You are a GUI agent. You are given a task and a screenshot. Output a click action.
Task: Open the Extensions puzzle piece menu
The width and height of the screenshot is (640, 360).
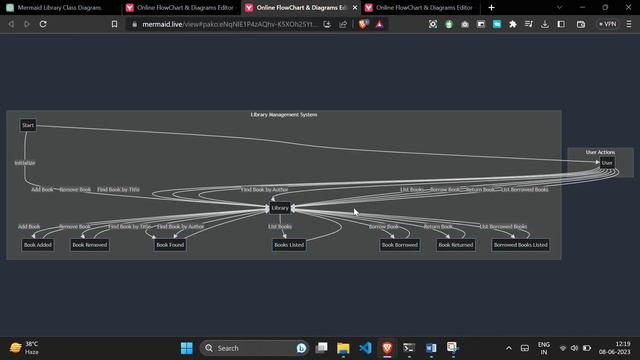[x=513, y=24]
